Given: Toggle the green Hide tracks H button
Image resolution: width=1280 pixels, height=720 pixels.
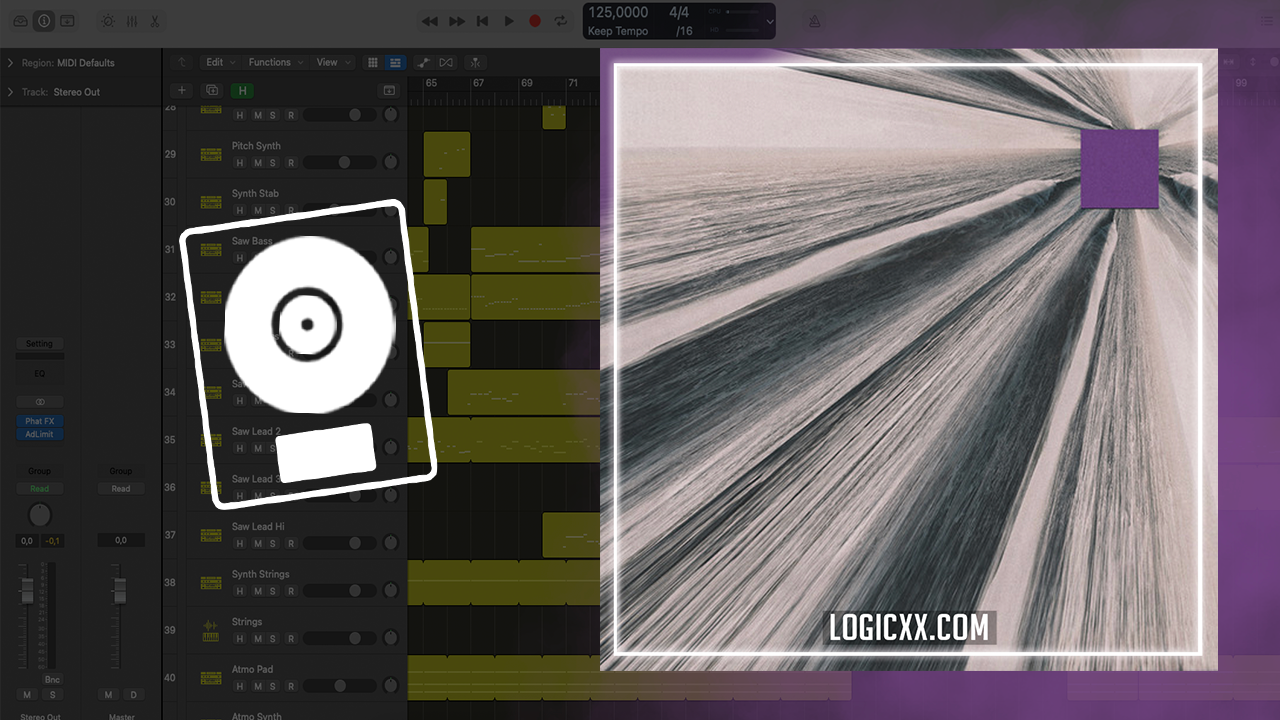Looking at the screenshot, I should [x=241, y=90].
